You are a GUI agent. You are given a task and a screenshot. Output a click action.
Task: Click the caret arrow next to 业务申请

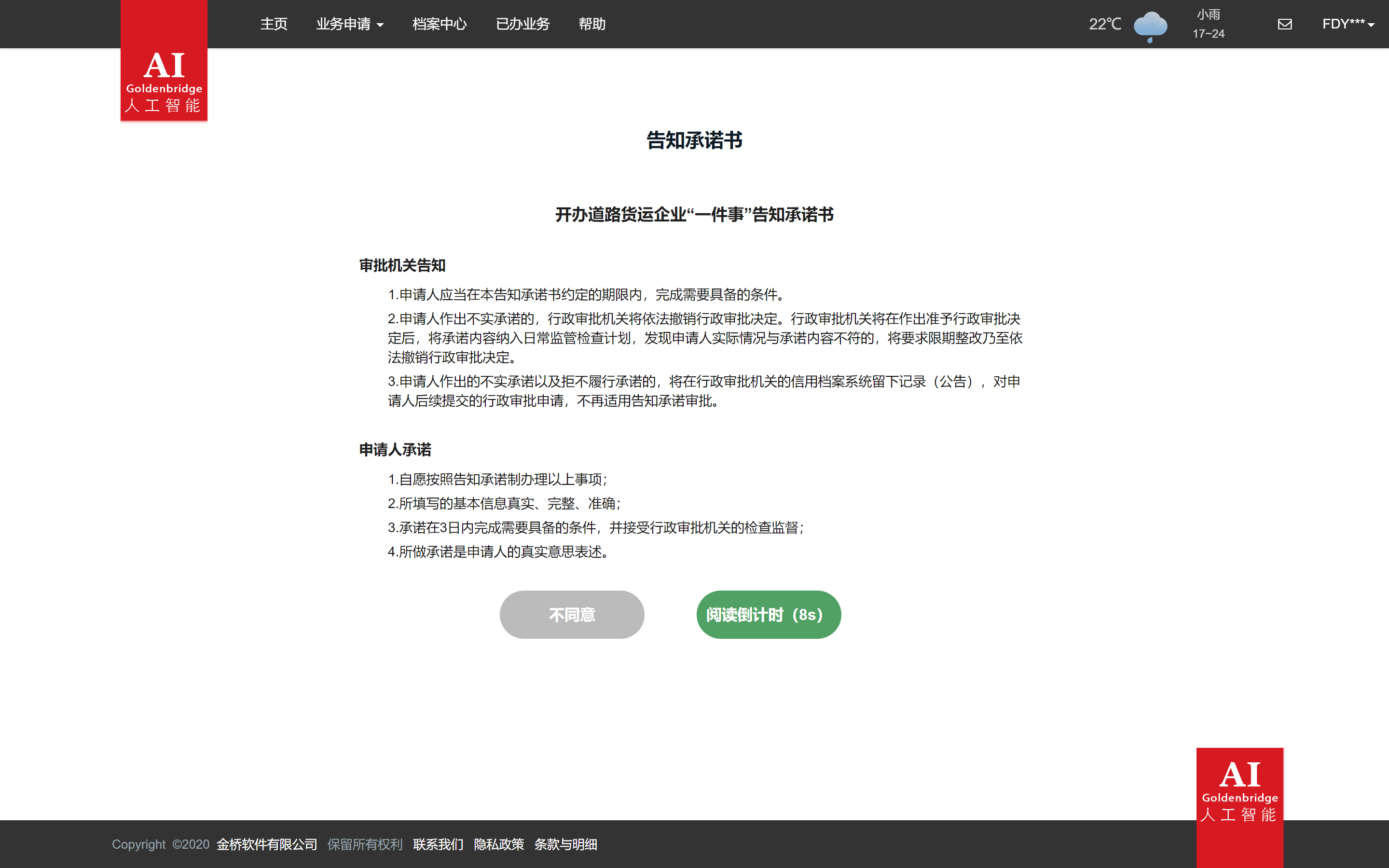tap(381, 25)
